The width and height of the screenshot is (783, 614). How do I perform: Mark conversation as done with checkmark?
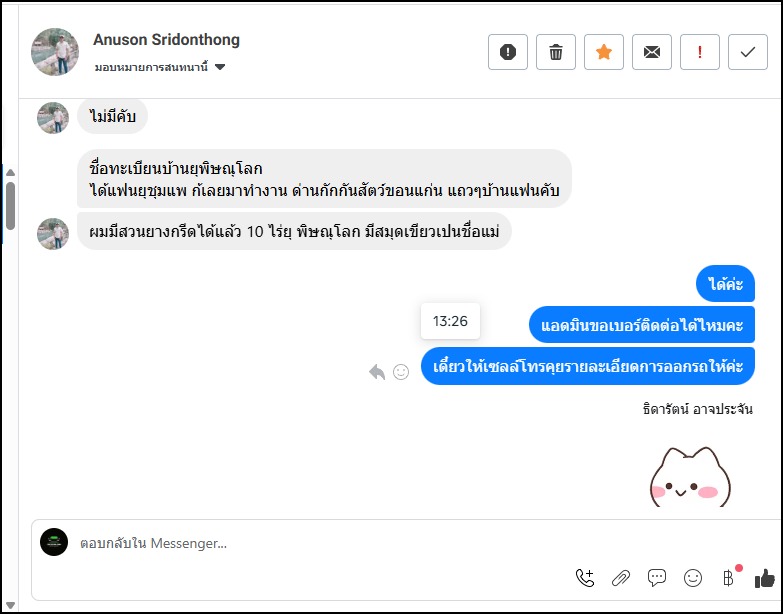(x=747, y=52)
